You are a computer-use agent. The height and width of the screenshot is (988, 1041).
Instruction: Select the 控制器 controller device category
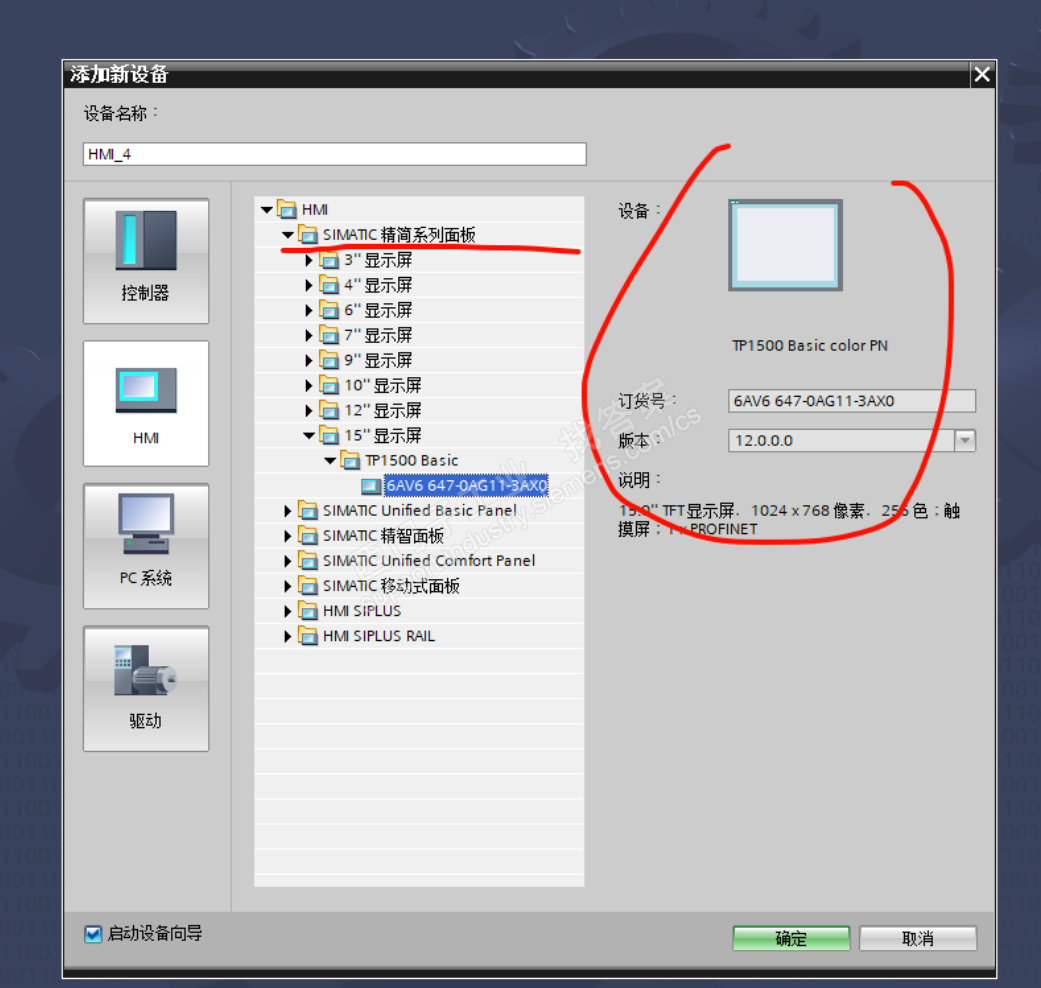click(146, 261)
